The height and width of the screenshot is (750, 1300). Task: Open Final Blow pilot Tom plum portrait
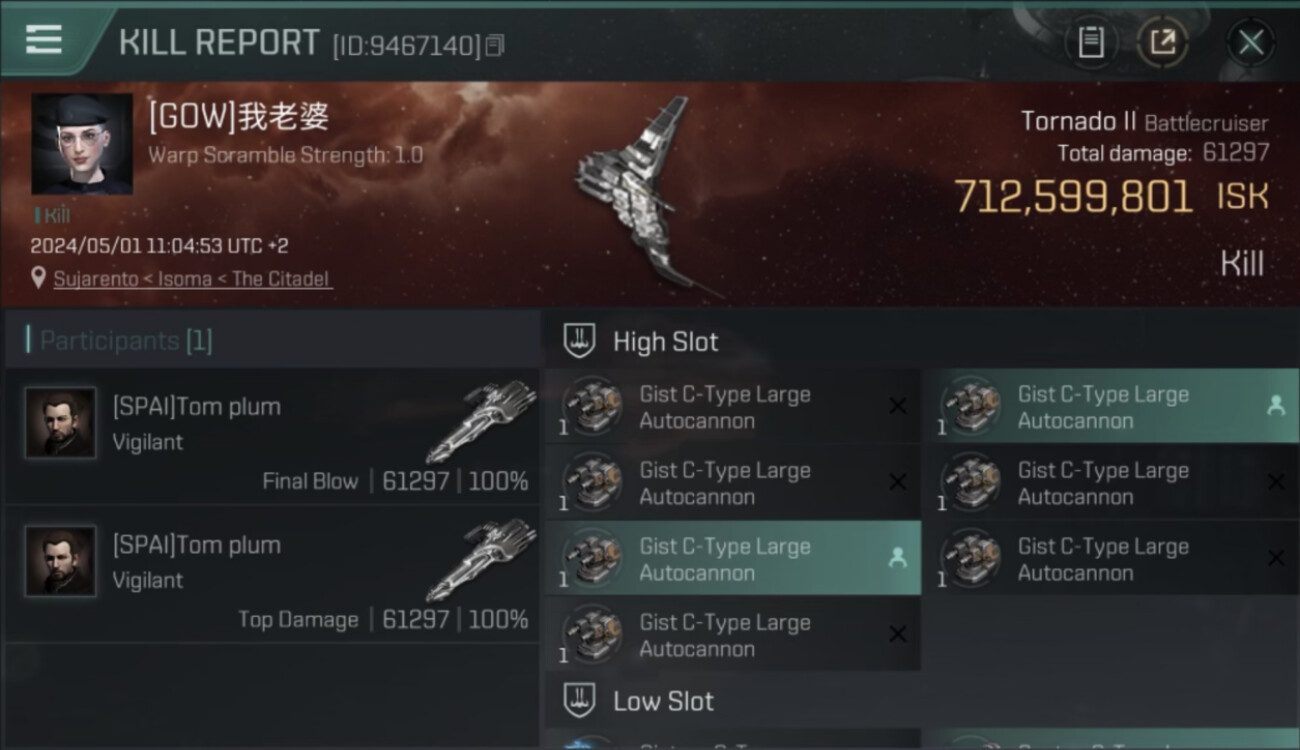61,423
